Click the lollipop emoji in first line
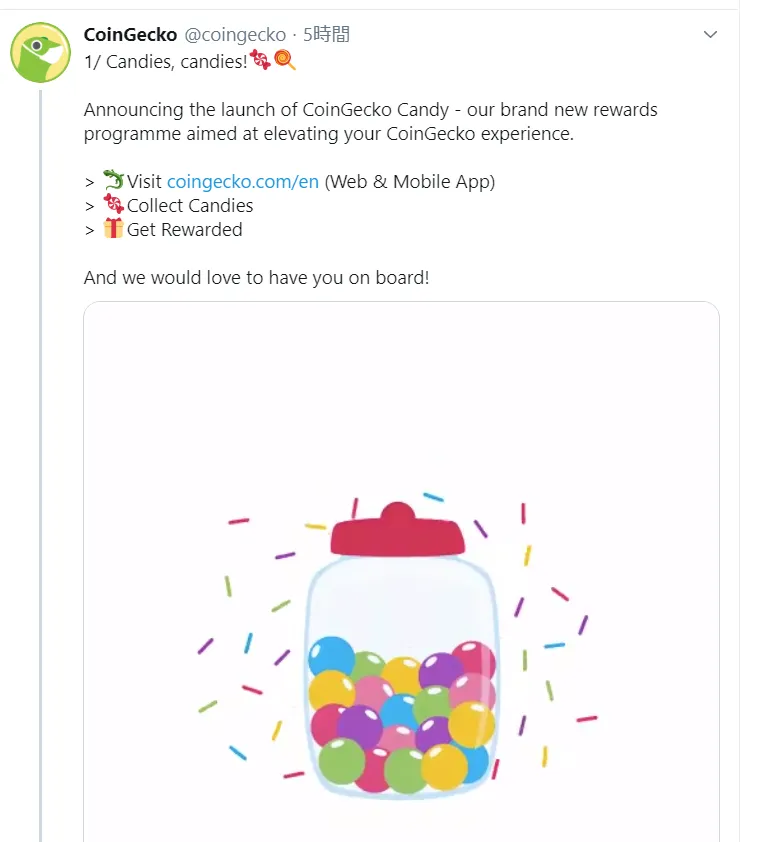This screenshot has height=842, width=759. tap(285, 60)
